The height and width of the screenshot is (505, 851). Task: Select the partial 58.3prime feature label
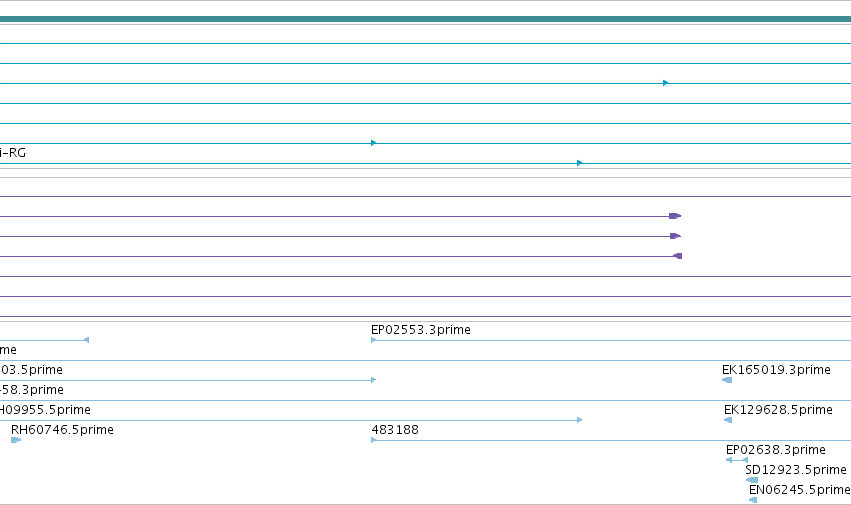point(32,390)
